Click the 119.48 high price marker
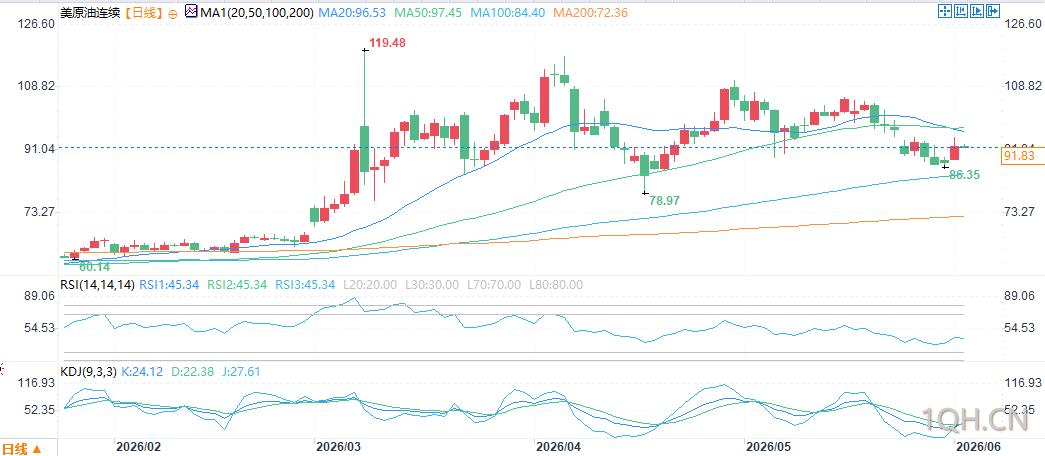This screenshot has width=1045, height=456. (387, 43)
